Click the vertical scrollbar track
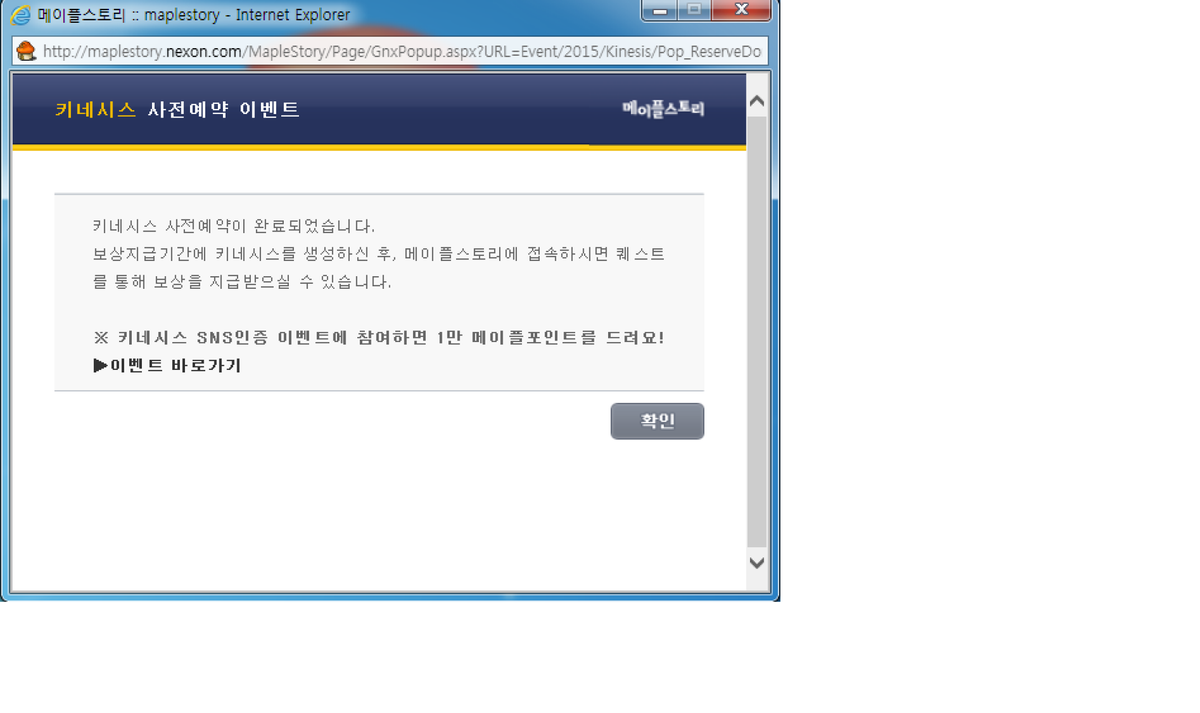 757,332
